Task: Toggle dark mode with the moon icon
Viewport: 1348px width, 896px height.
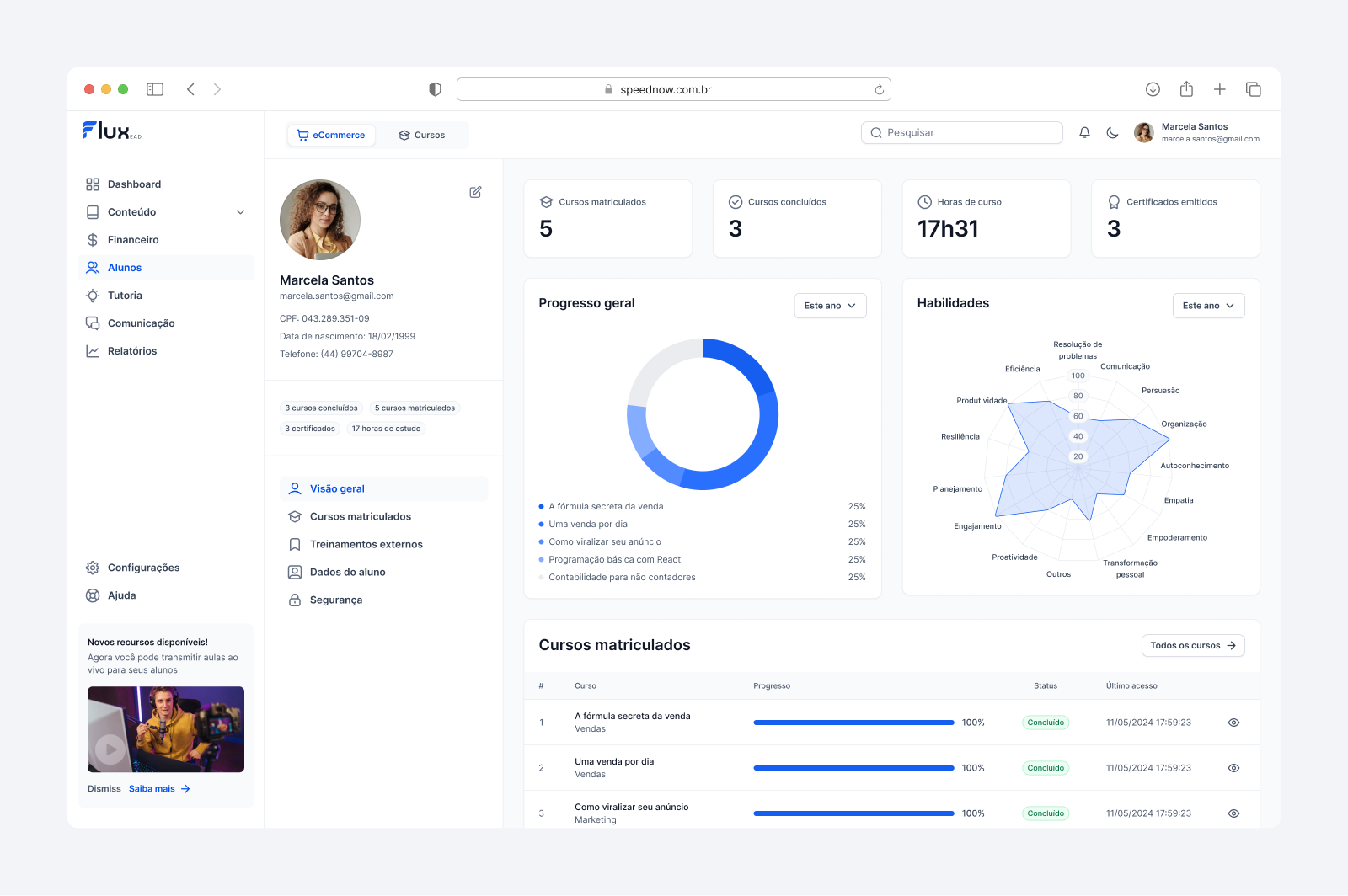Action: [x=1112, y=132]
